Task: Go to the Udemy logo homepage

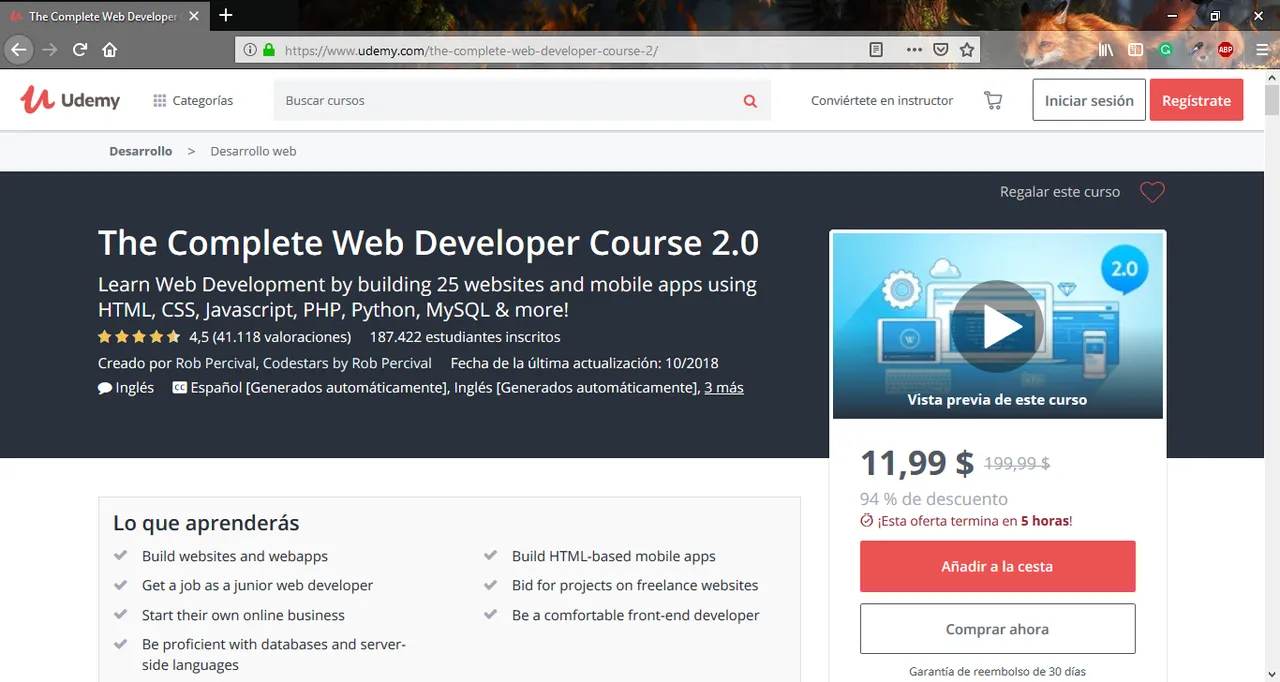Action: tap(70, 100)
